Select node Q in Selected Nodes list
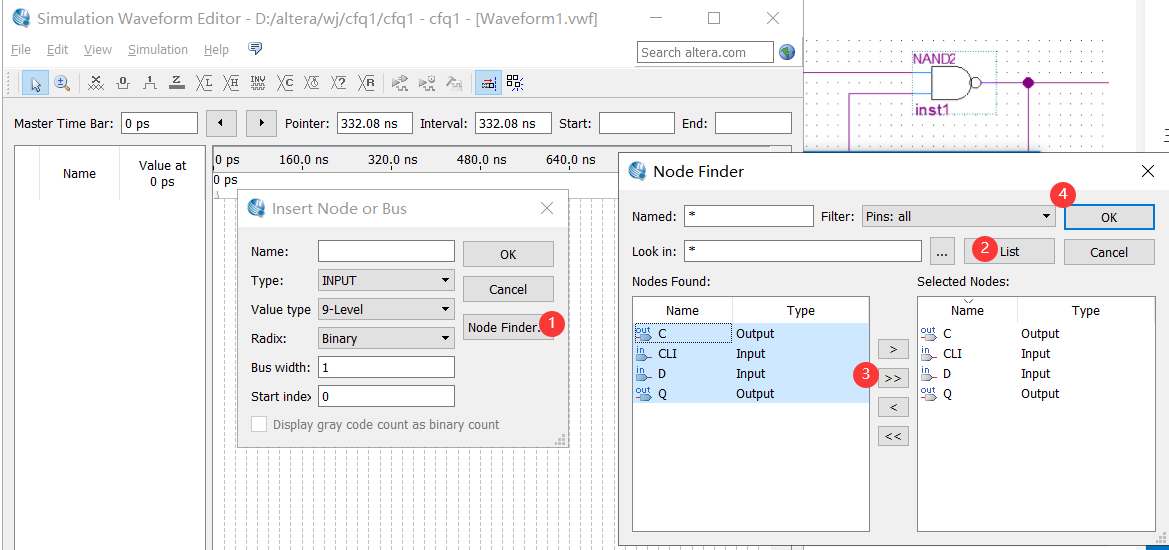The image size is (1169, 550). click(1036, 393)
